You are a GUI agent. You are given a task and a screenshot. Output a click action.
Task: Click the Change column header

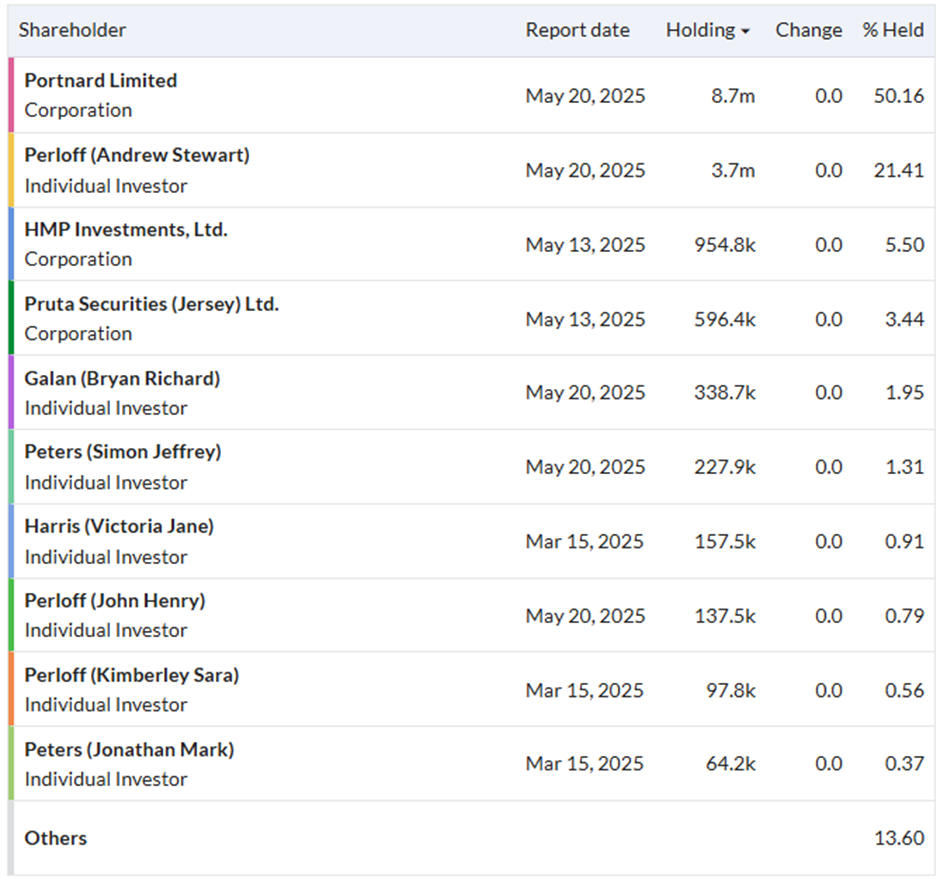808,30
